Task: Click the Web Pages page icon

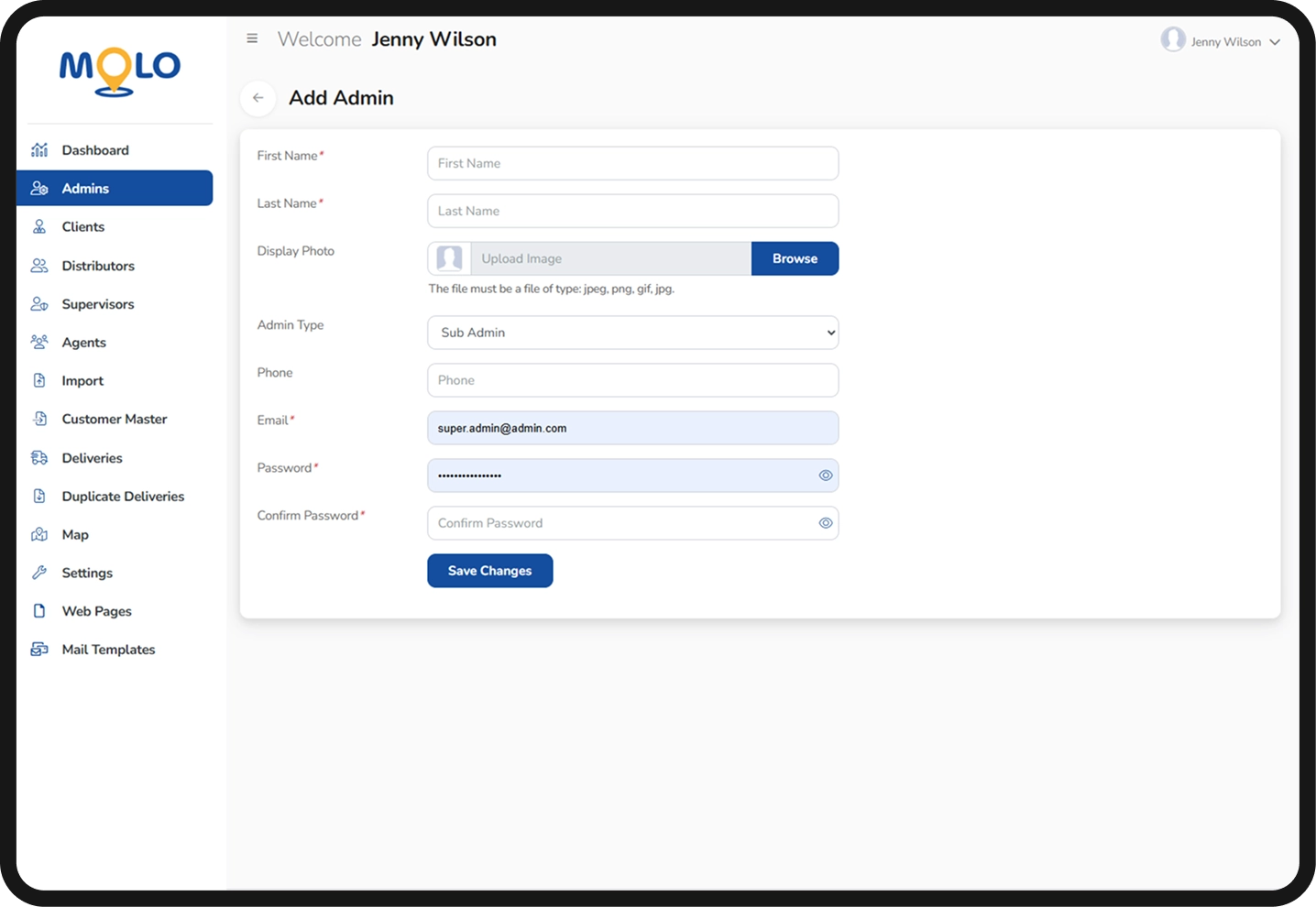Action: [39, 611]
